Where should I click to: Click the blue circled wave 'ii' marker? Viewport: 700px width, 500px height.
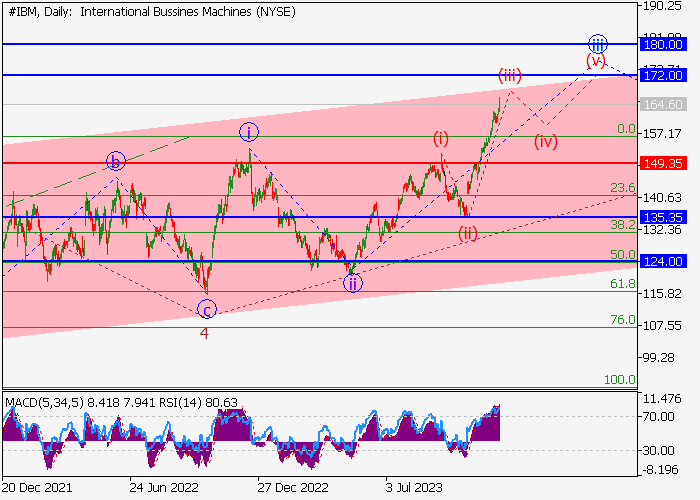tap(353, 283)
